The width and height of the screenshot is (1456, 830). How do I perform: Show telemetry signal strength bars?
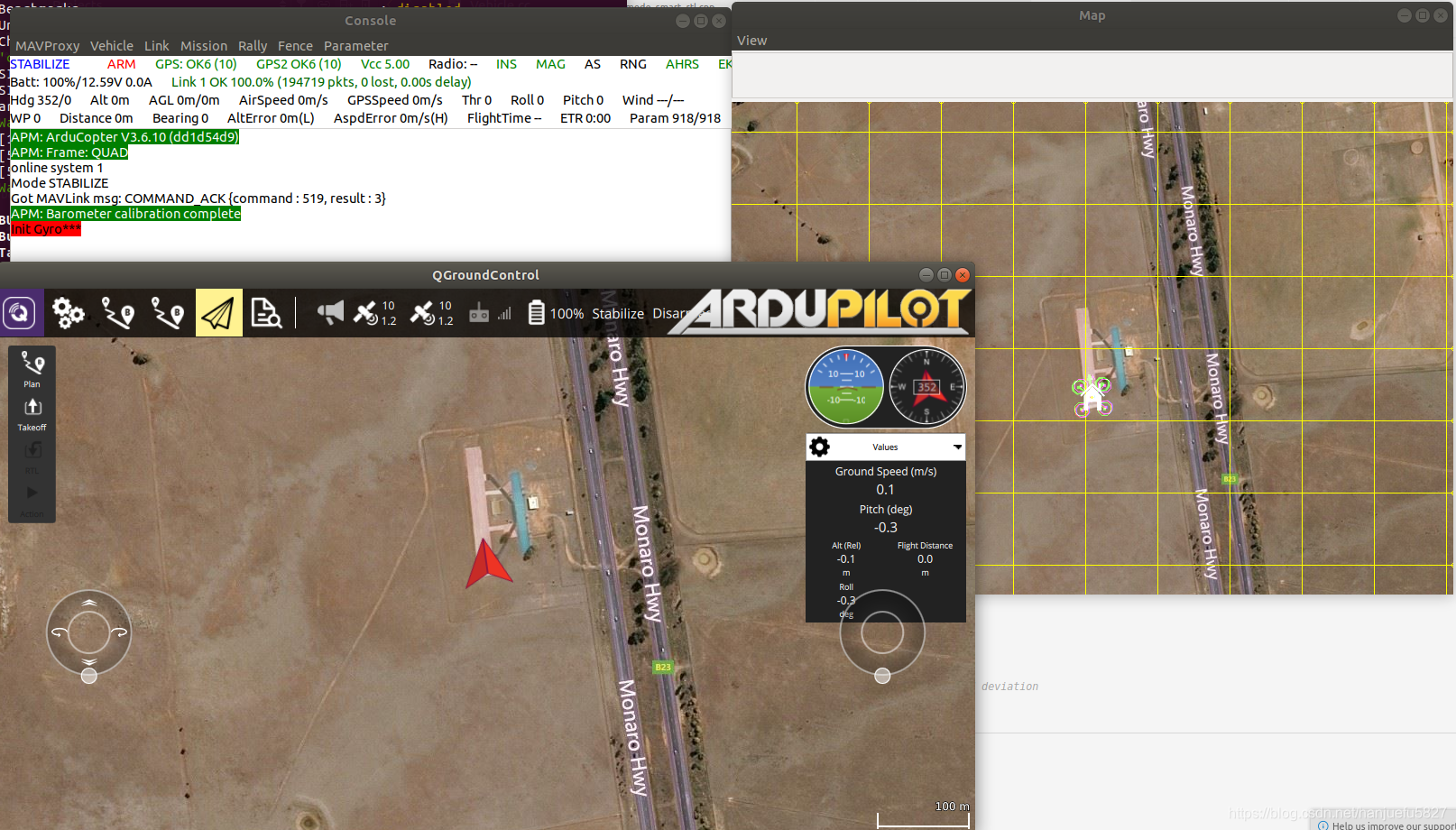[x=504, y=314]
